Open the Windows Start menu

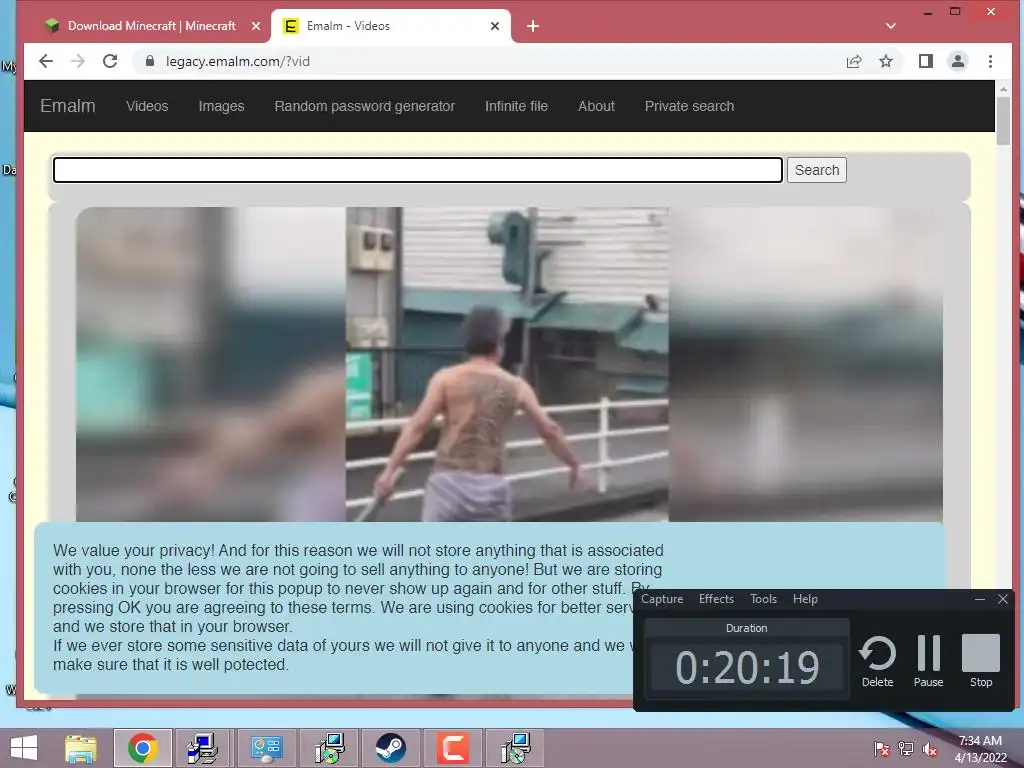click(24, 748)
